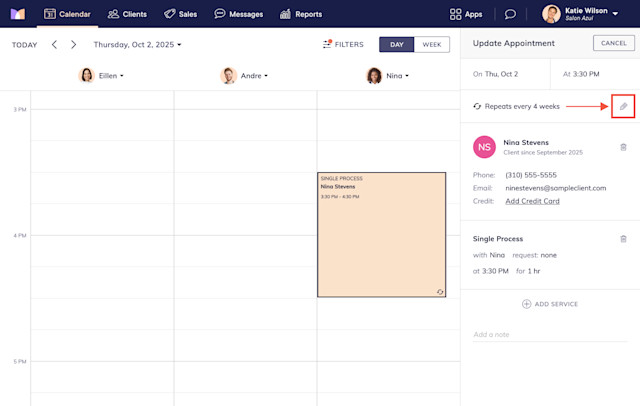This screenshot has height=406, width=640.
Task: Click 'Client since September 2025' text
Action: point(543,153)
